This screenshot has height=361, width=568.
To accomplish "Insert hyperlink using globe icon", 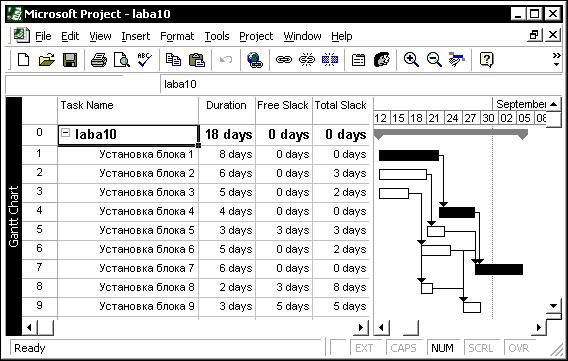I will (255, 60).
